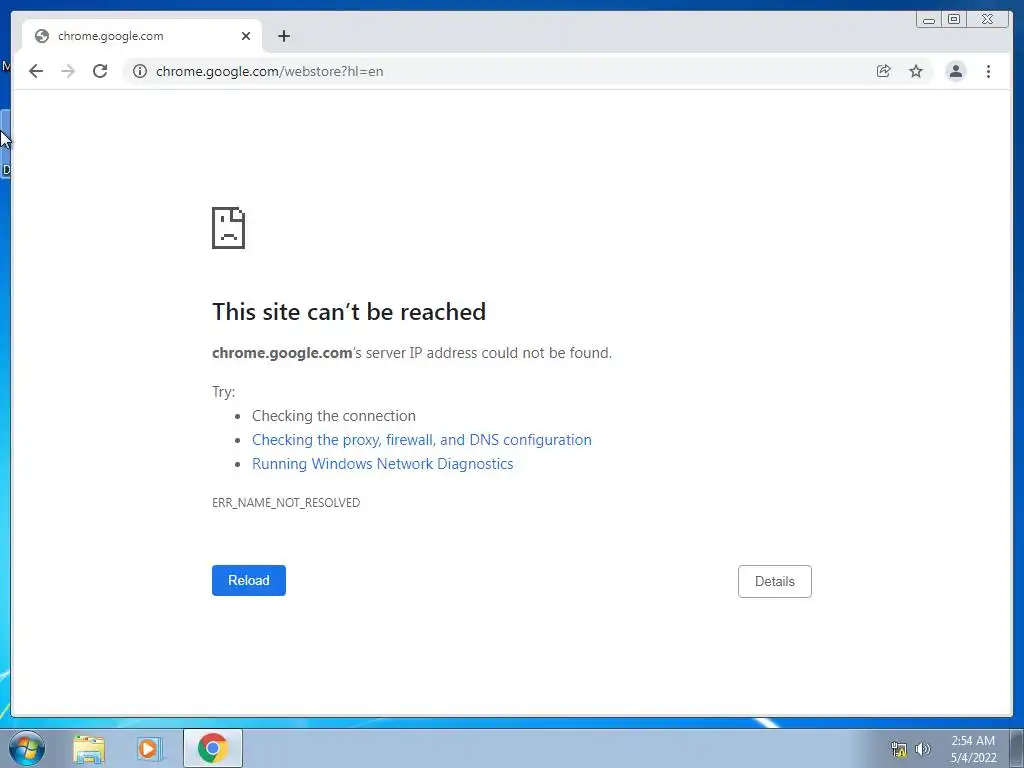Reload the page with the toolbar refresh icon

click(100, 71)
